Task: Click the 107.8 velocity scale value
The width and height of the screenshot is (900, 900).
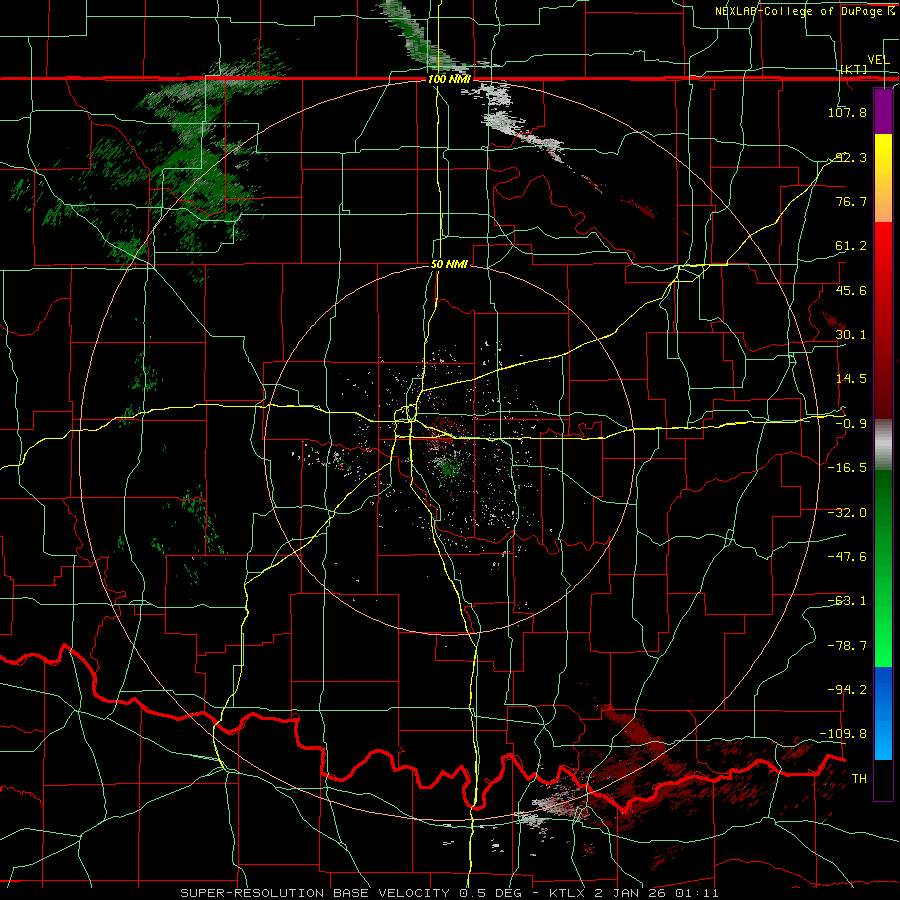Action: pyautogui.click(x=847, y=112)
